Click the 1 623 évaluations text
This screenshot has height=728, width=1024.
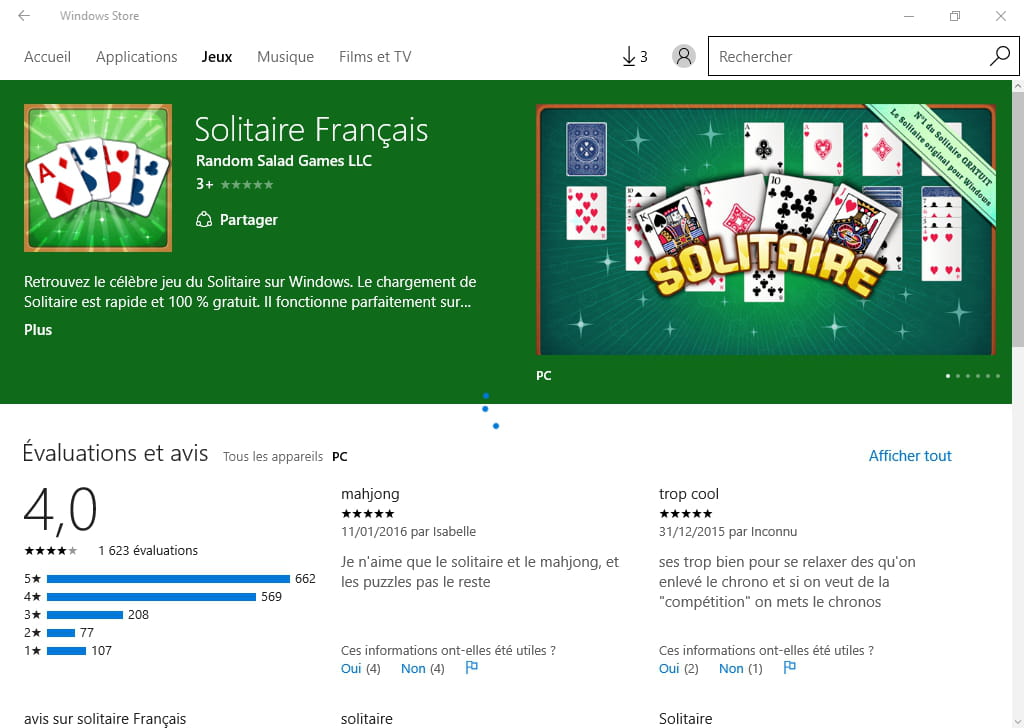[x=148, y=550]
